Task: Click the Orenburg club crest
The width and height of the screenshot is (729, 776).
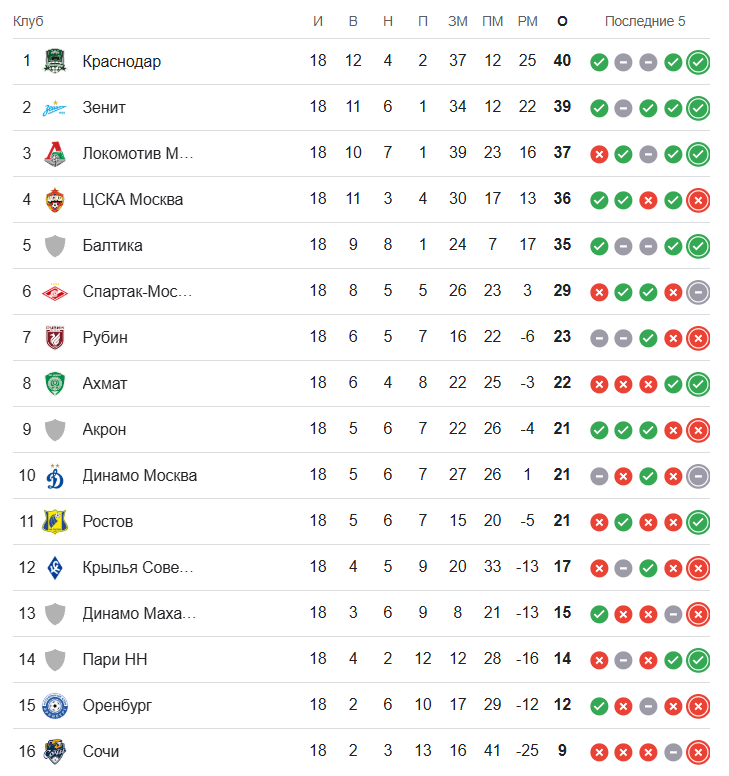Action: coord(55,705)
